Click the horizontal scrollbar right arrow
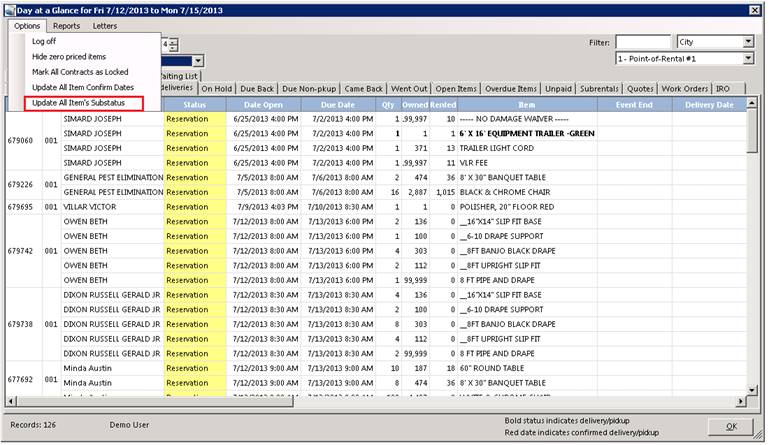 click(x=741, y=401)
